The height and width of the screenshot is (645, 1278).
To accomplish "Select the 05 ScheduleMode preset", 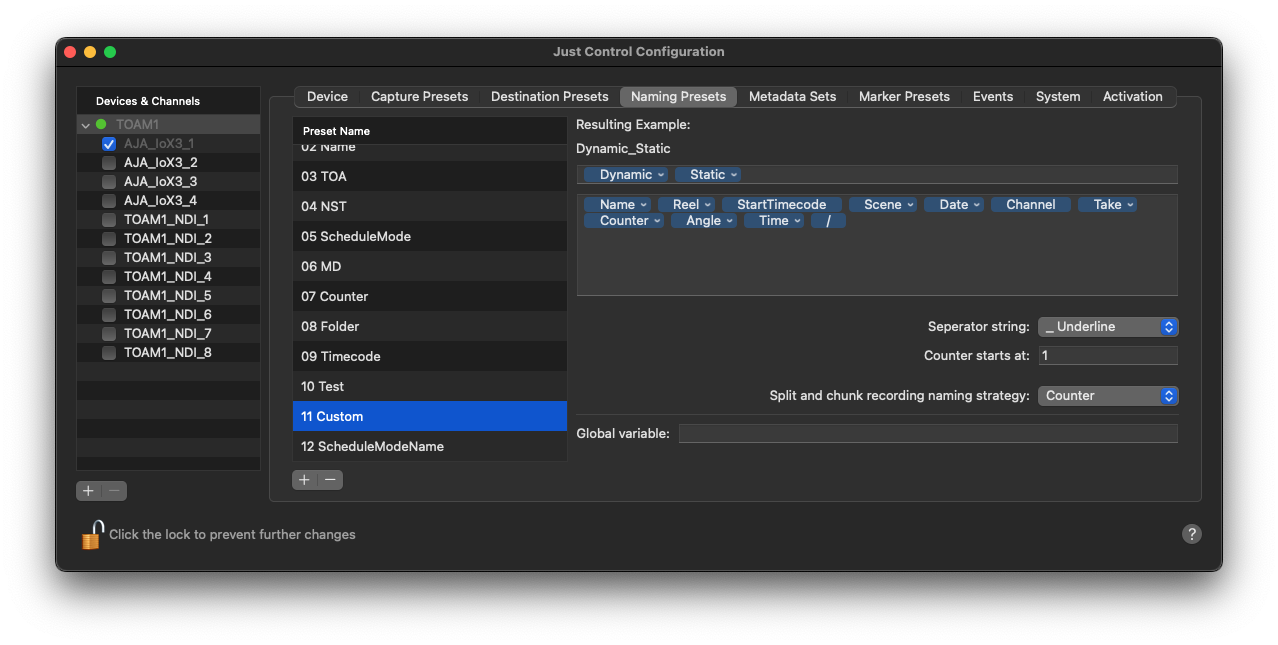I will [430, 236].
